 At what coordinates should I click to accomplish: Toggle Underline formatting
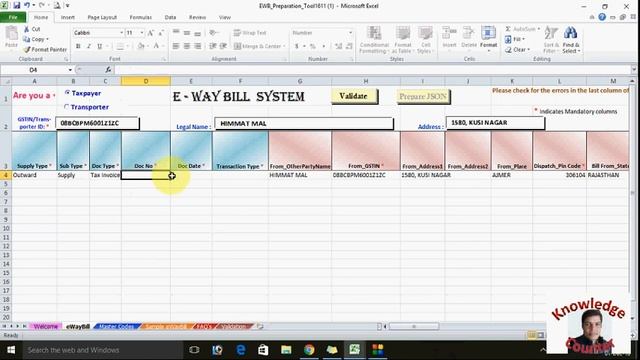[x=99, y=46]
